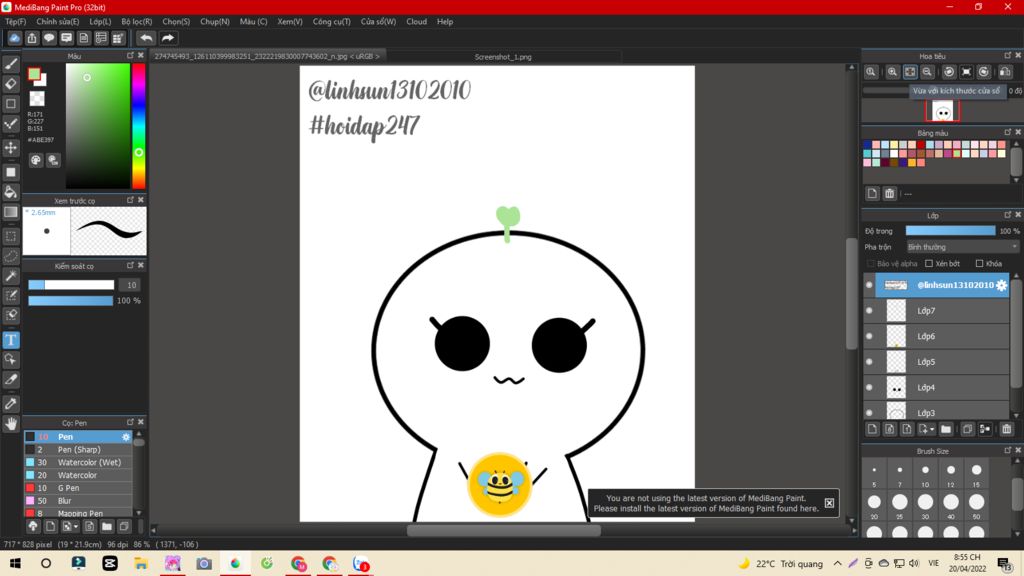The width and height of the screenshot is (1024, 576).
Task: Open the add-brush dropdown in brush panel
Action: click(69, 526)
